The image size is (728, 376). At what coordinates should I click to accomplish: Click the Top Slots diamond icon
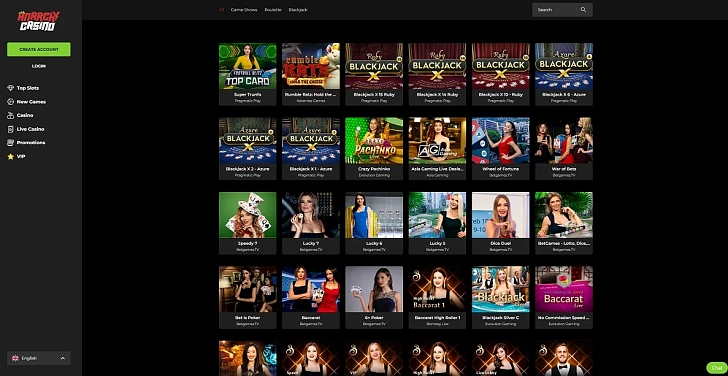pyautogui.click(x=11, y=88)
